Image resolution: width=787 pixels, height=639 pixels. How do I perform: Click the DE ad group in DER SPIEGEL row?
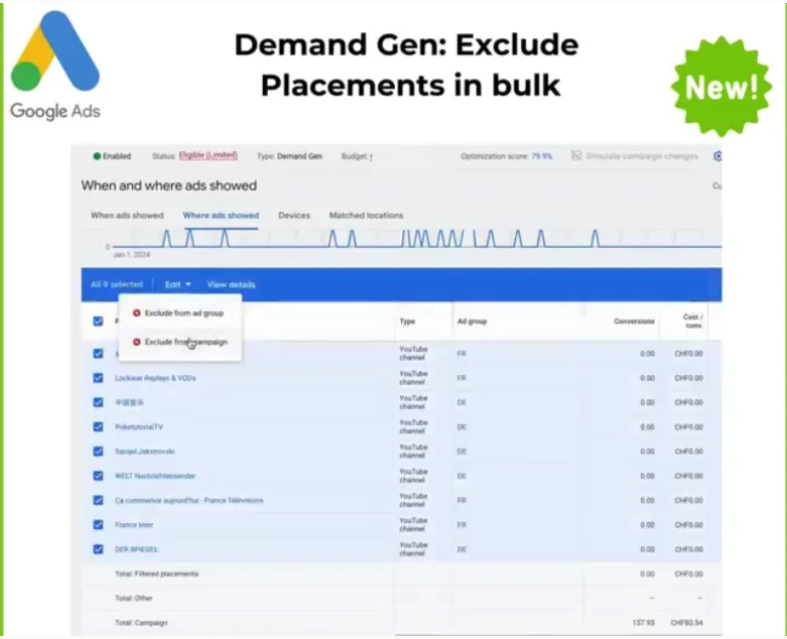(462, 549)
